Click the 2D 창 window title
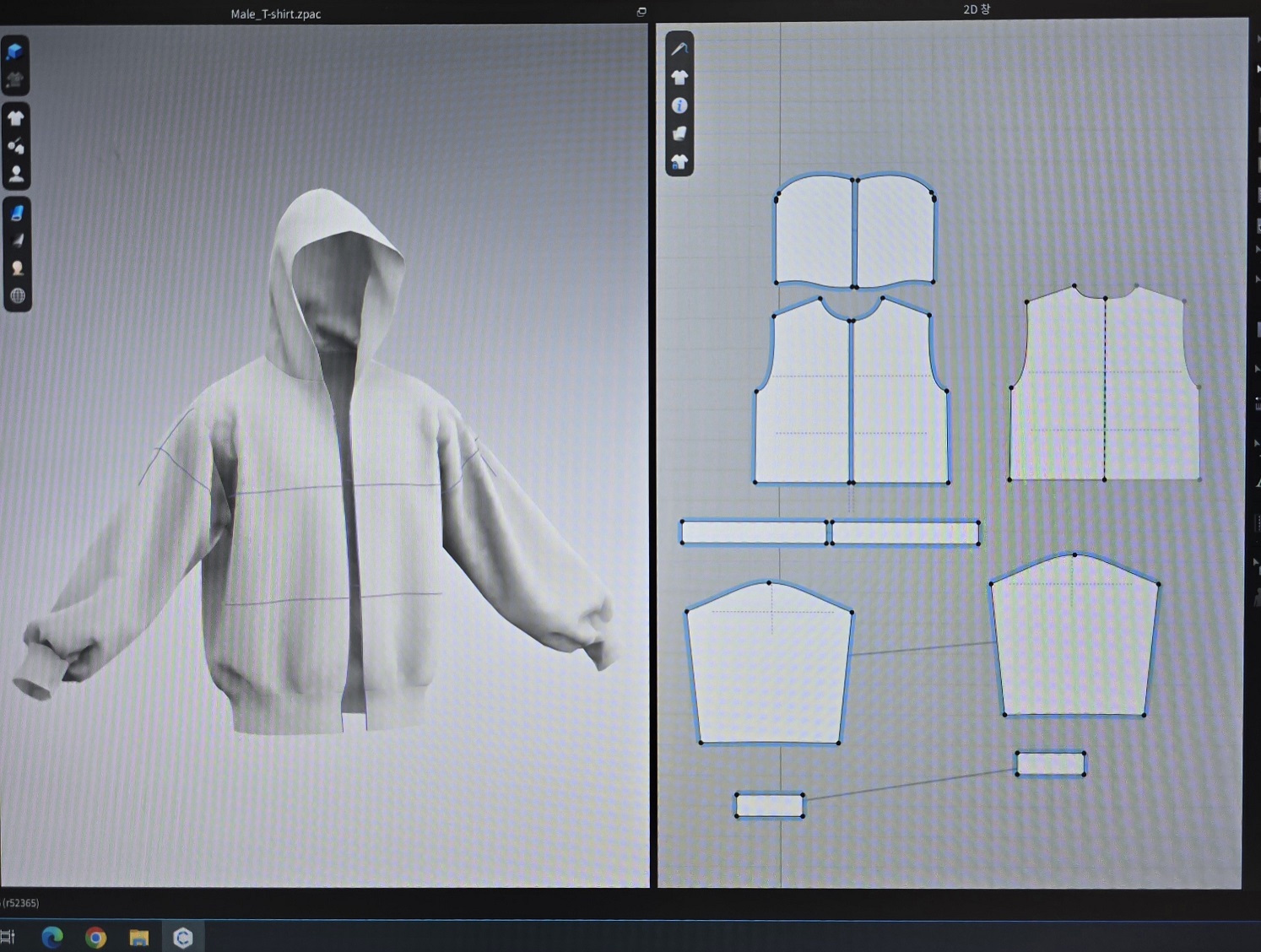 (976, 9)
